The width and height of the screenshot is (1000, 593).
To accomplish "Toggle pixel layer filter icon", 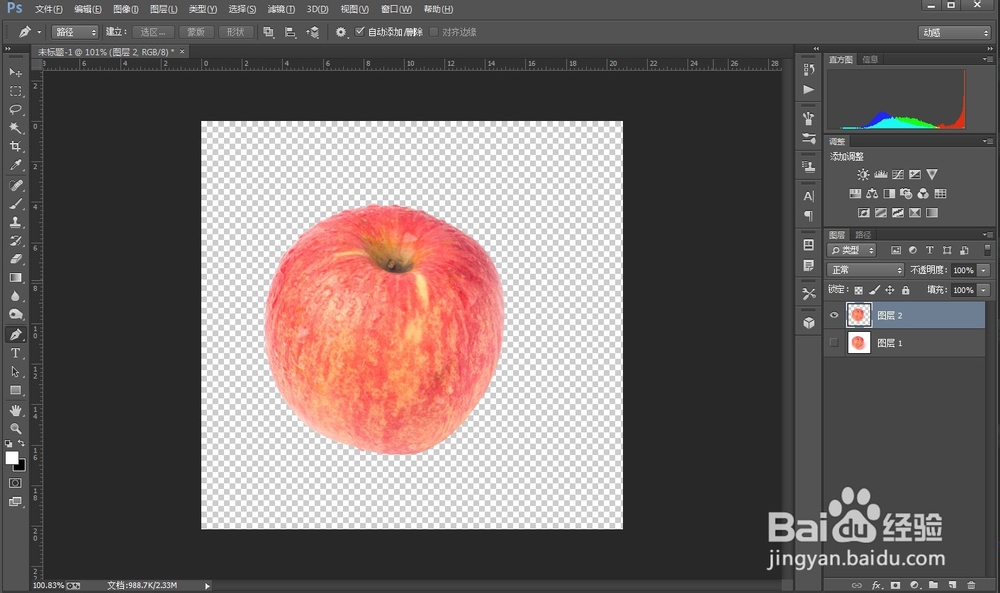I will (x=896, y=251).
